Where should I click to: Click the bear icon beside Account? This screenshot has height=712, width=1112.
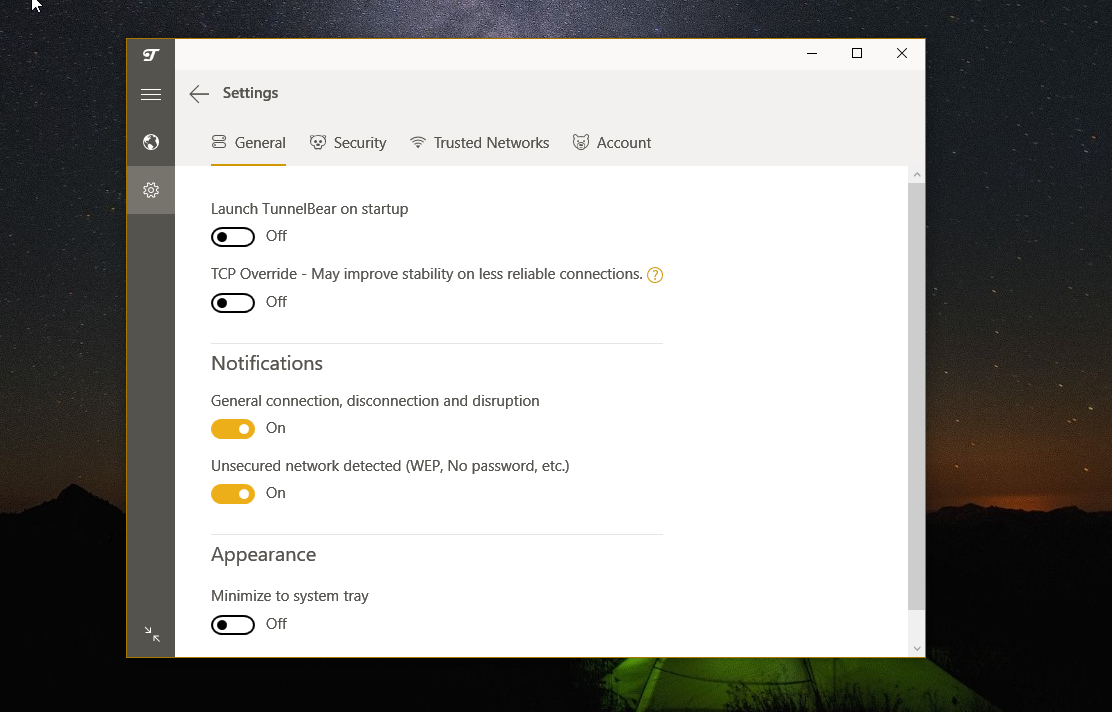[581, 143]
